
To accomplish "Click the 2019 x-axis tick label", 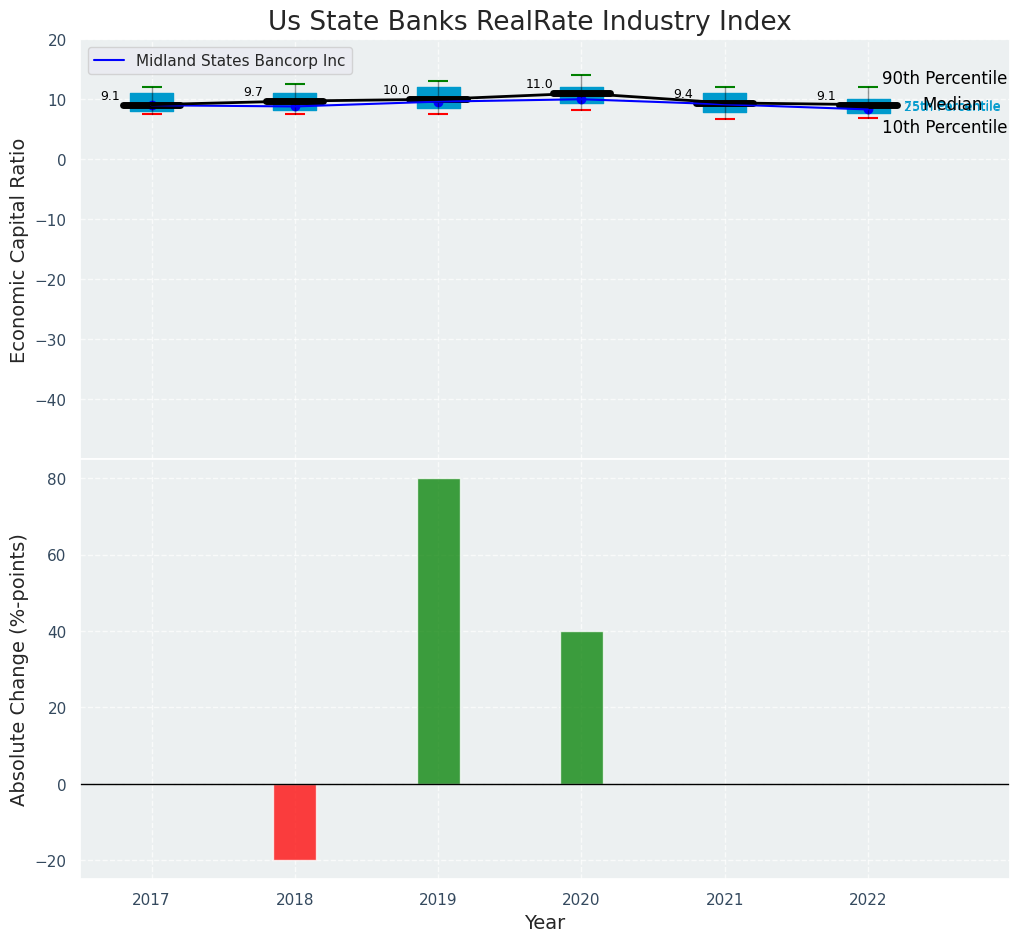I will (438, 900).
